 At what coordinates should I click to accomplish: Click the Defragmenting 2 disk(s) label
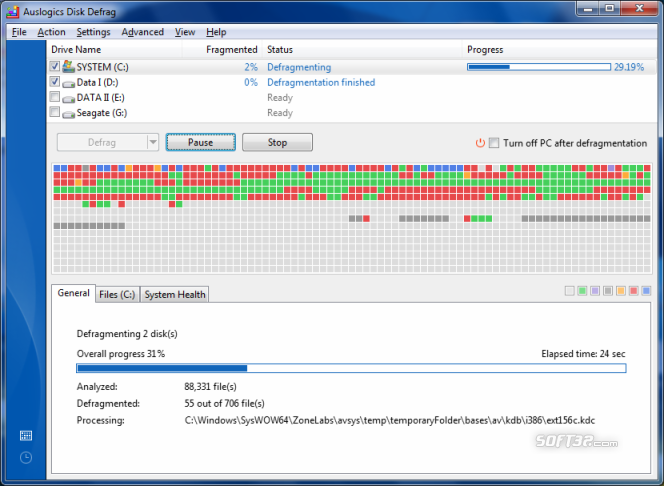127,334
